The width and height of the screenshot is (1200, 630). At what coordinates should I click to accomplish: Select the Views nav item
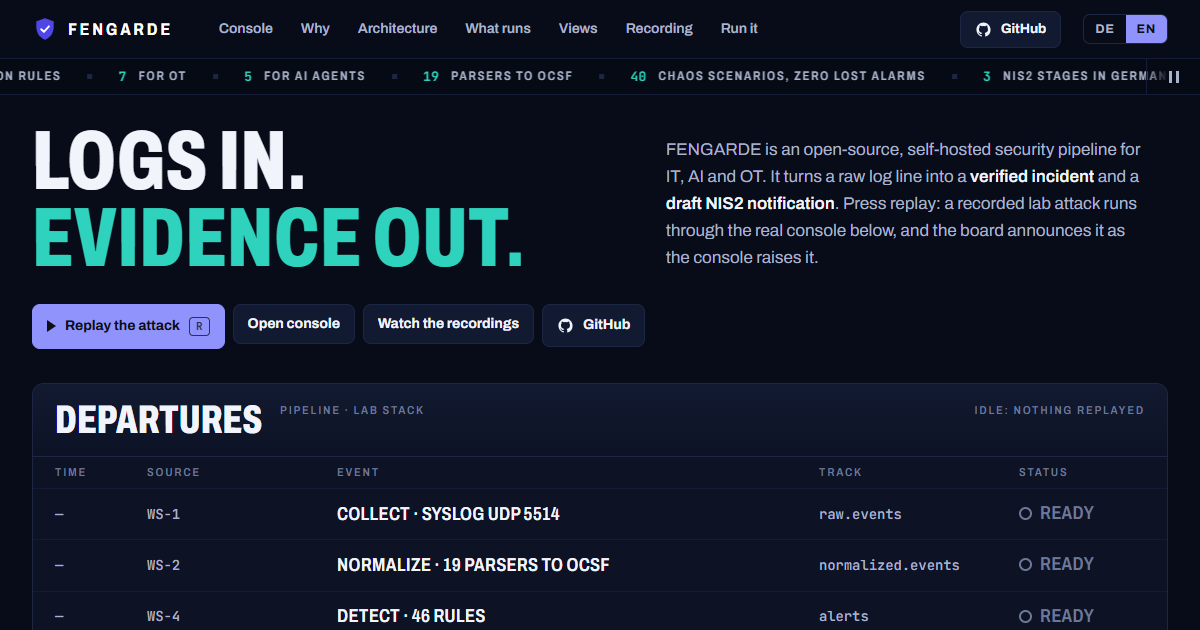(x=578, y=29)
